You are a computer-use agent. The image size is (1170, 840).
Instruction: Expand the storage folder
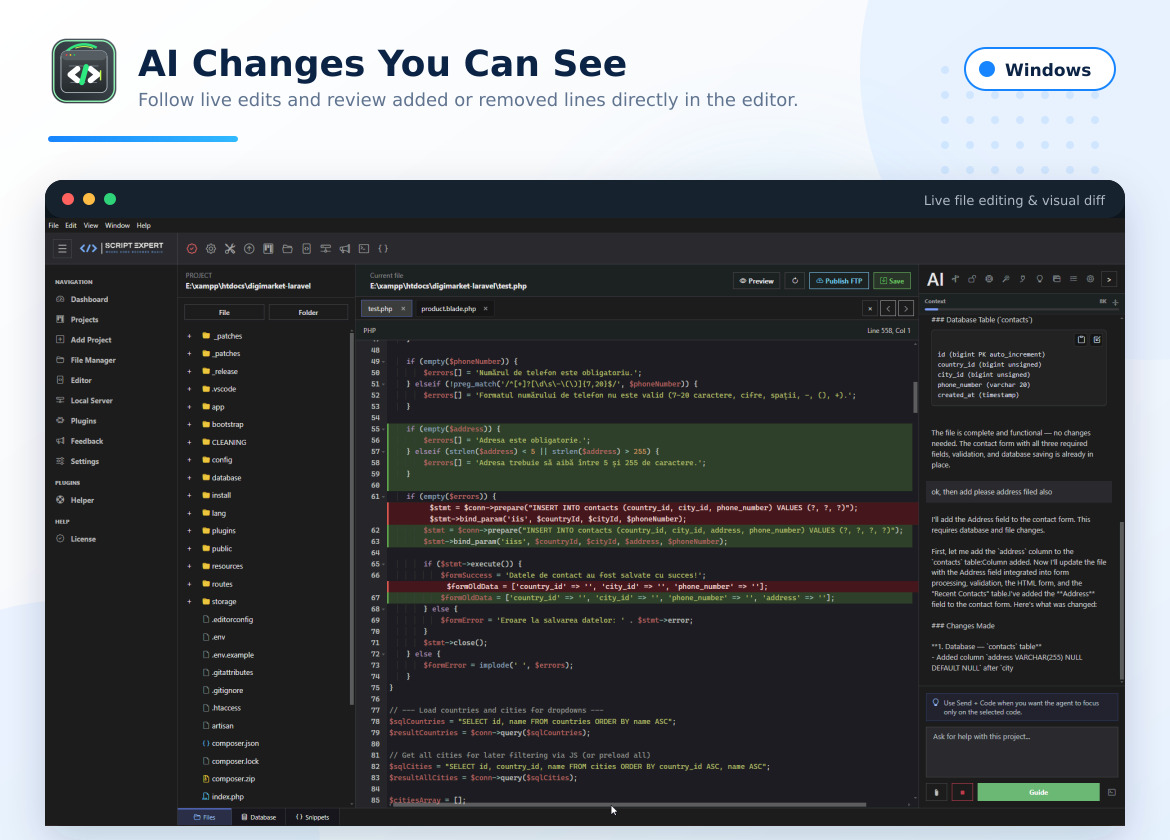[189, 602]
